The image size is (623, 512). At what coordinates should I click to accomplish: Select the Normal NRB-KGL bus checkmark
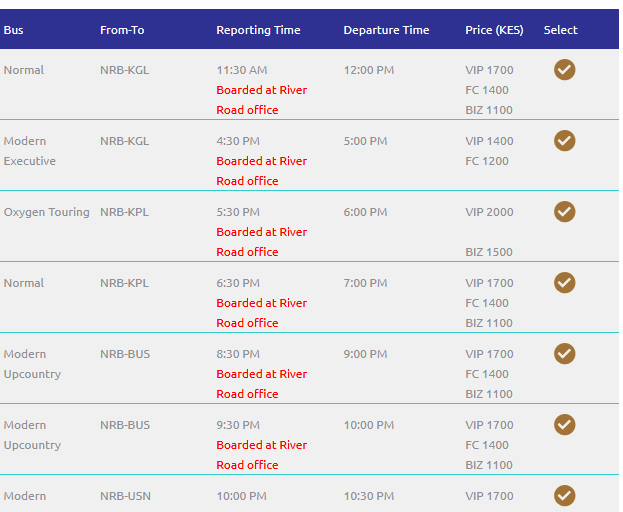pyautogui.click(x=564, y=70)
